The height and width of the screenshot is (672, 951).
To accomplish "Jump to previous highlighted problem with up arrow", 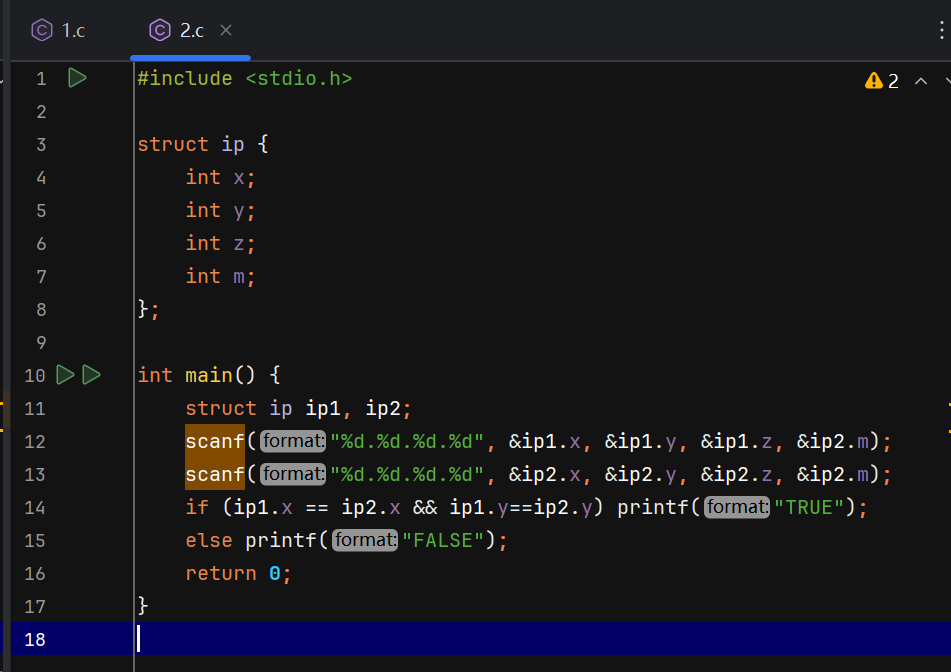I will (920, 81).
